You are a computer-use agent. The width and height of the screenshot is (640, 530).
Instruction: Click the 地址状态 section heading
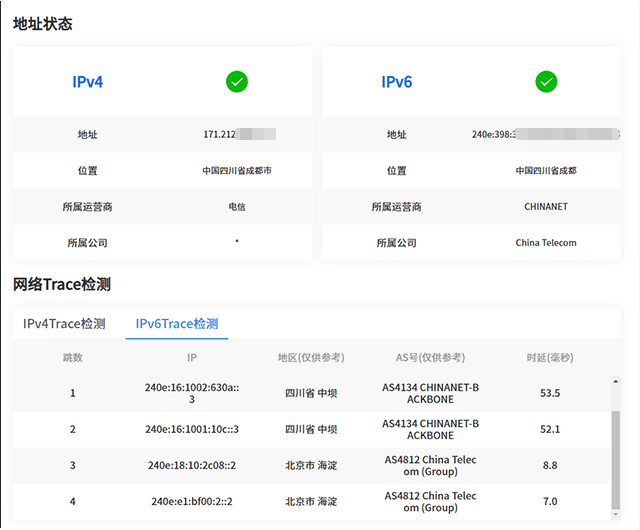click(x=42, y=23)
